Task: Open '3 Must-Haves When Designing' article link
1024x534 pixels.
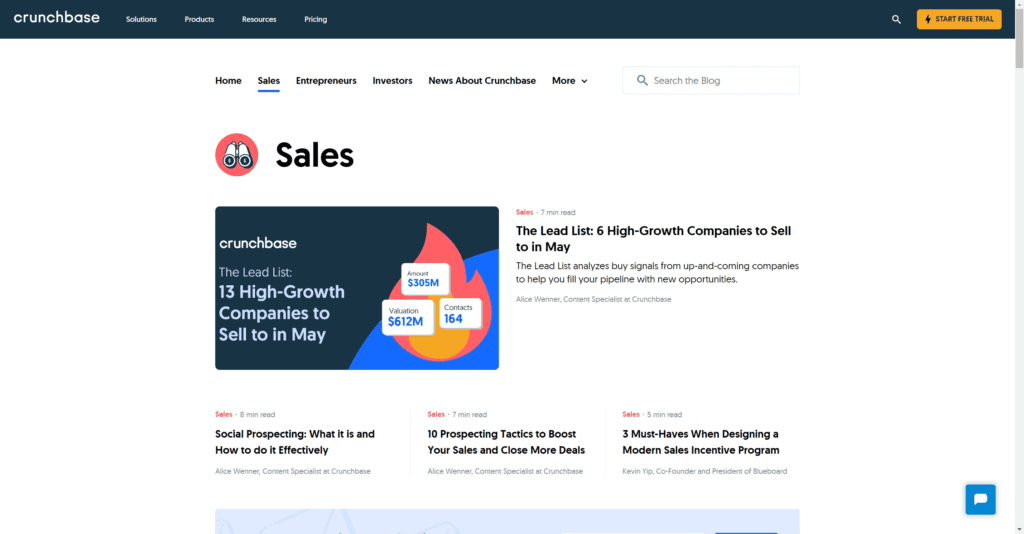Action: [x=701, y=442]
